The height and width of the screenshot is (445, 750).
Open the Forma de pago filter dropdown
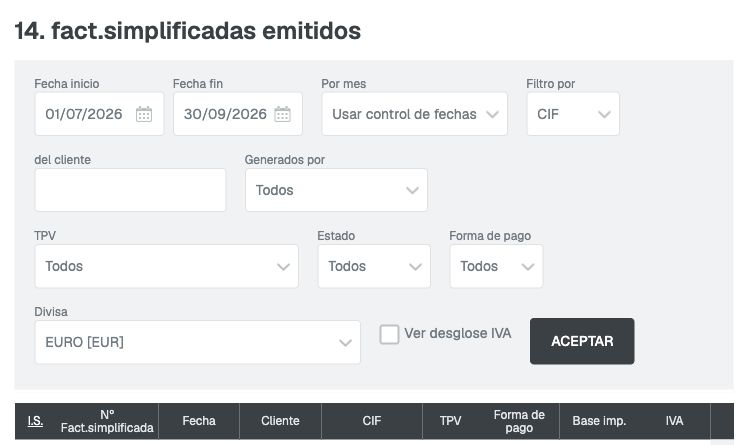496,266
